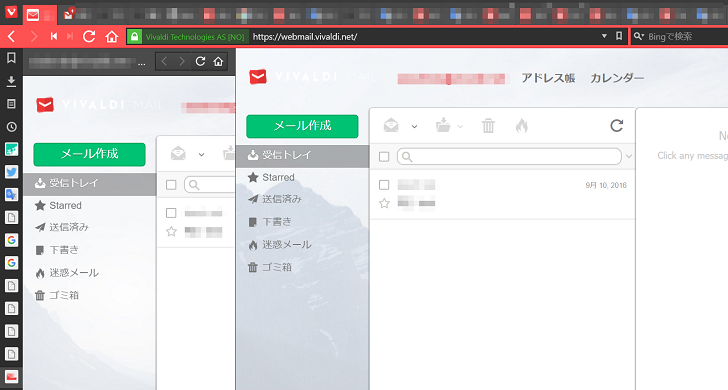
Task: Reload the page from browser toolbar
Action: click(x=89, y=36)
